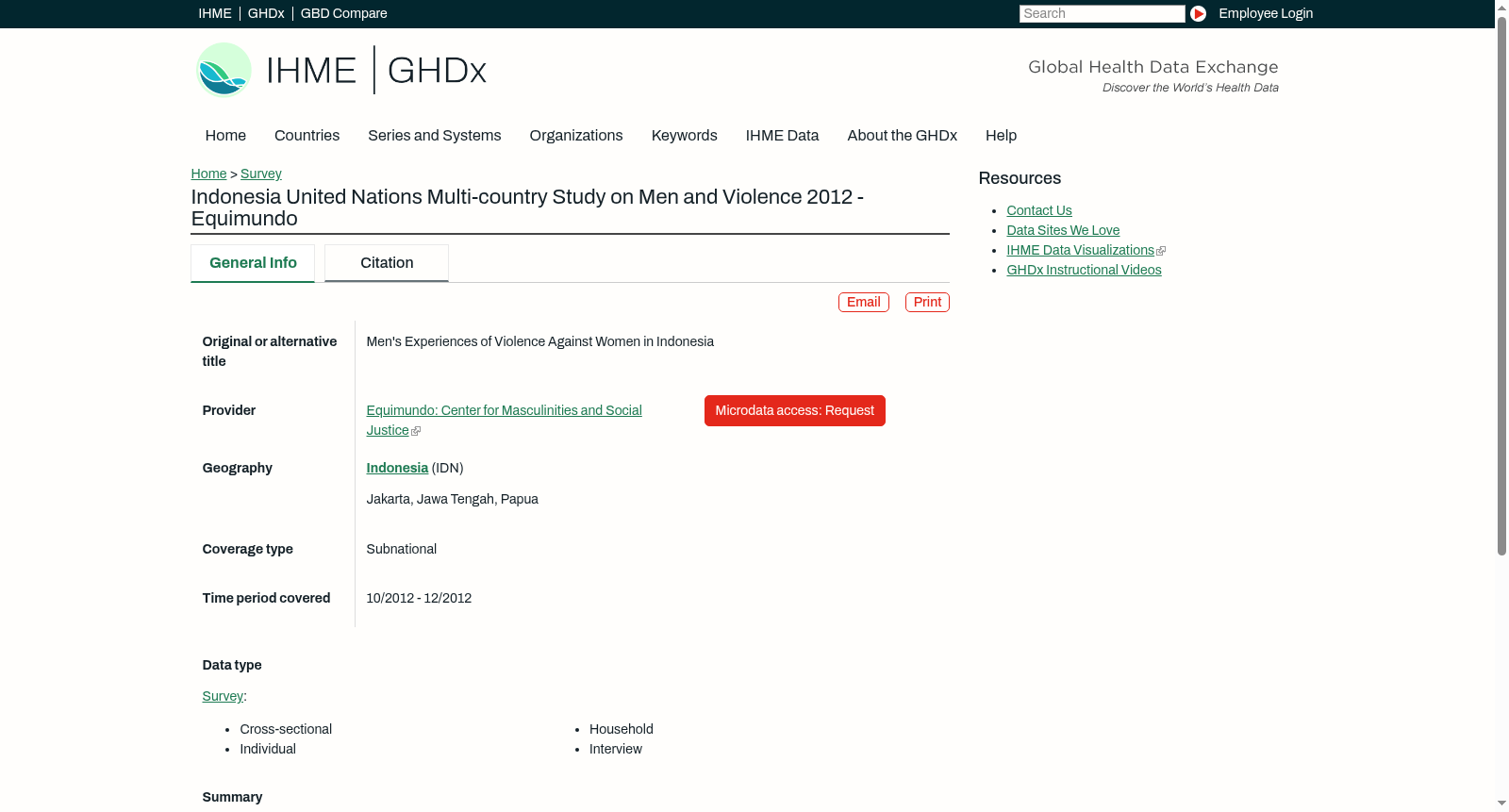The image size is (1509, 812).
Task: Open GBD Compare in the top bar
Action: [x=344, y=13]
